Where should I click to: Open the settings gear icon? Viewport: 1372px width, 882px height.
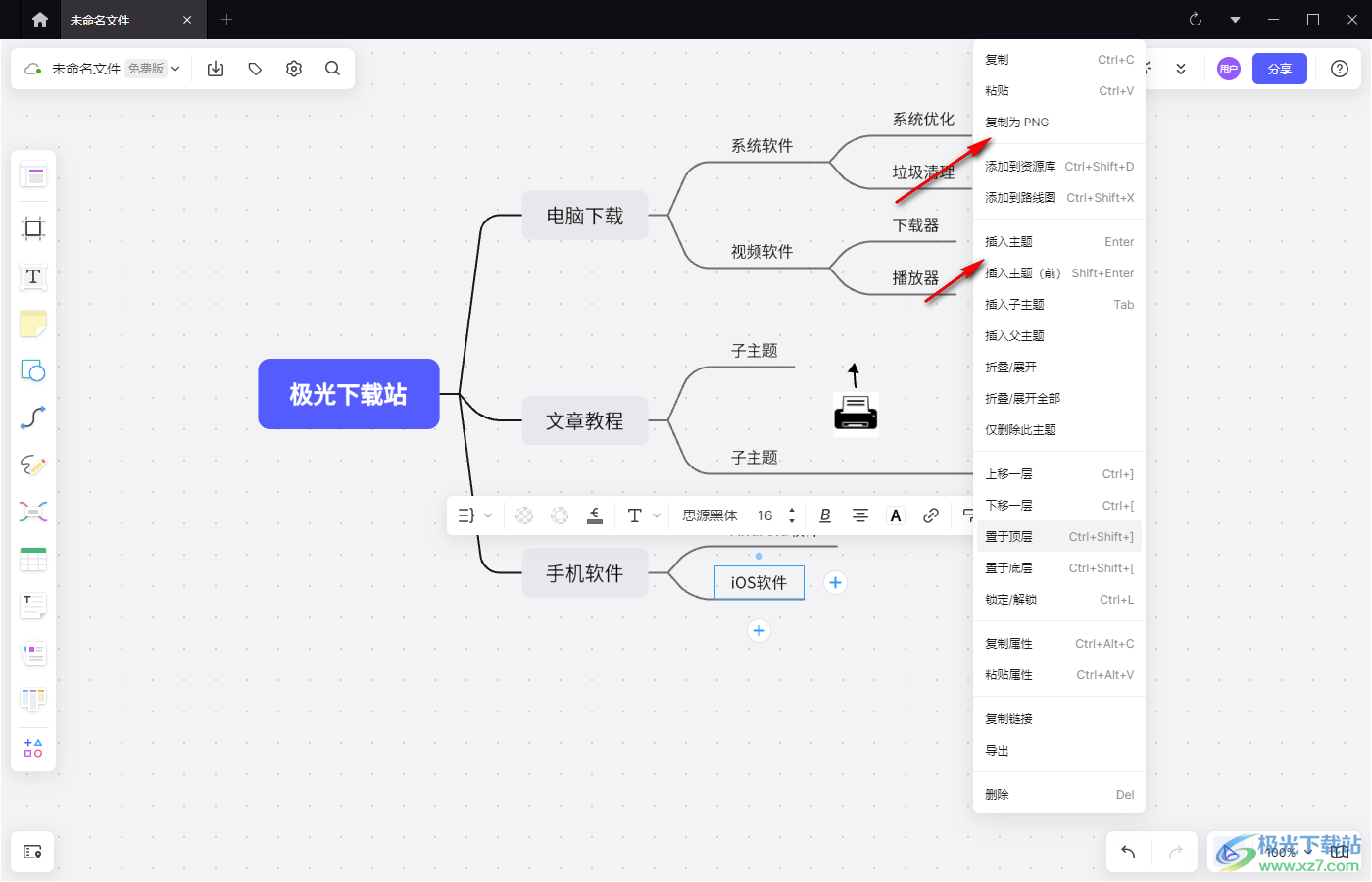point(294,69)
